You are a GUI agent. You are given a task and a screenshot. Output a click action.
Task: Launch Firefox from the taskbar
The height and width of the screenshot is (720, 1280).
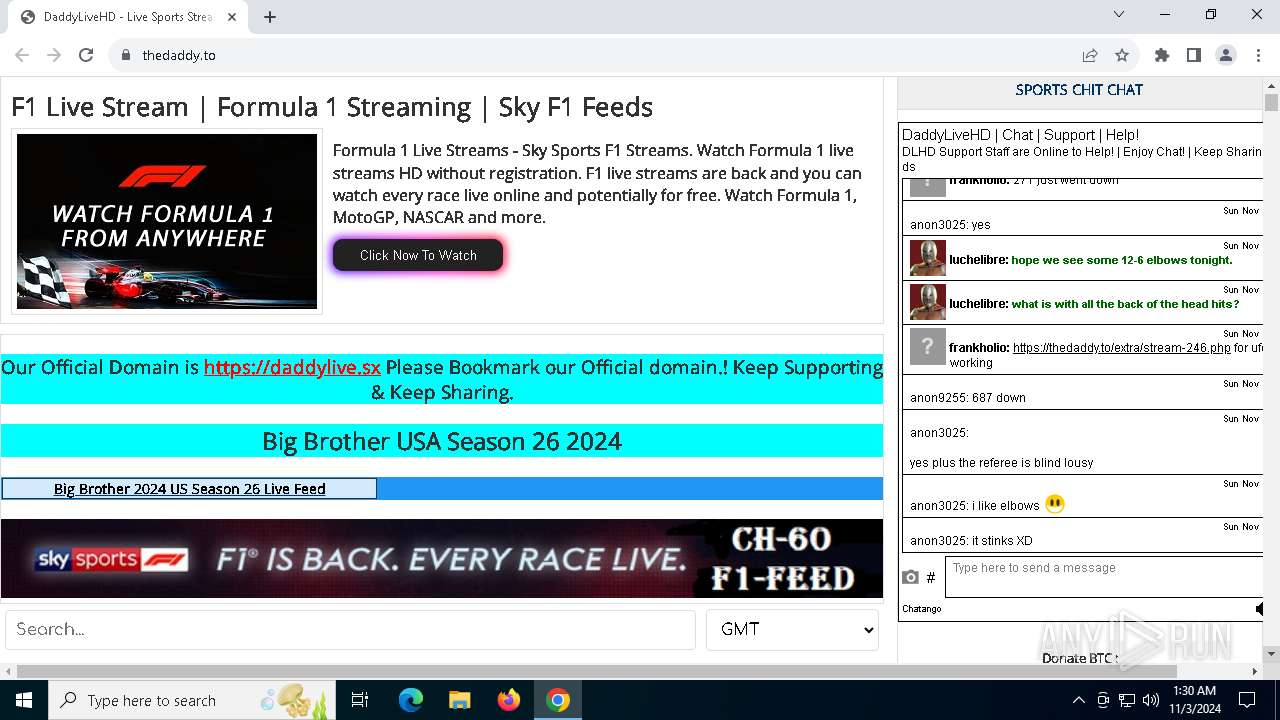pos(508,700)
